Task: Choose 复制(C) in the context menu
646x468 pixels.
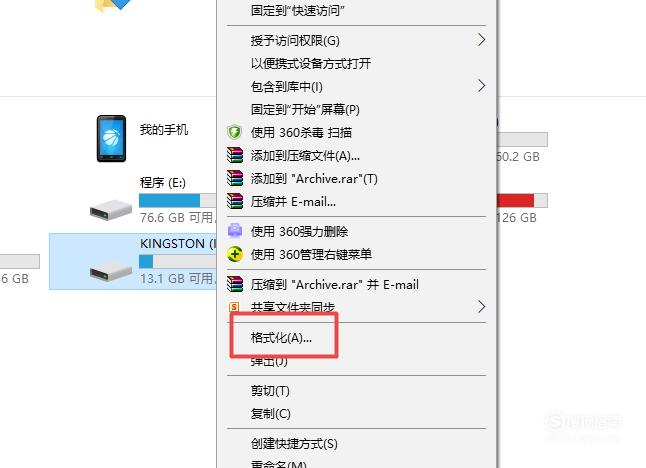Action: pos(271,414)
